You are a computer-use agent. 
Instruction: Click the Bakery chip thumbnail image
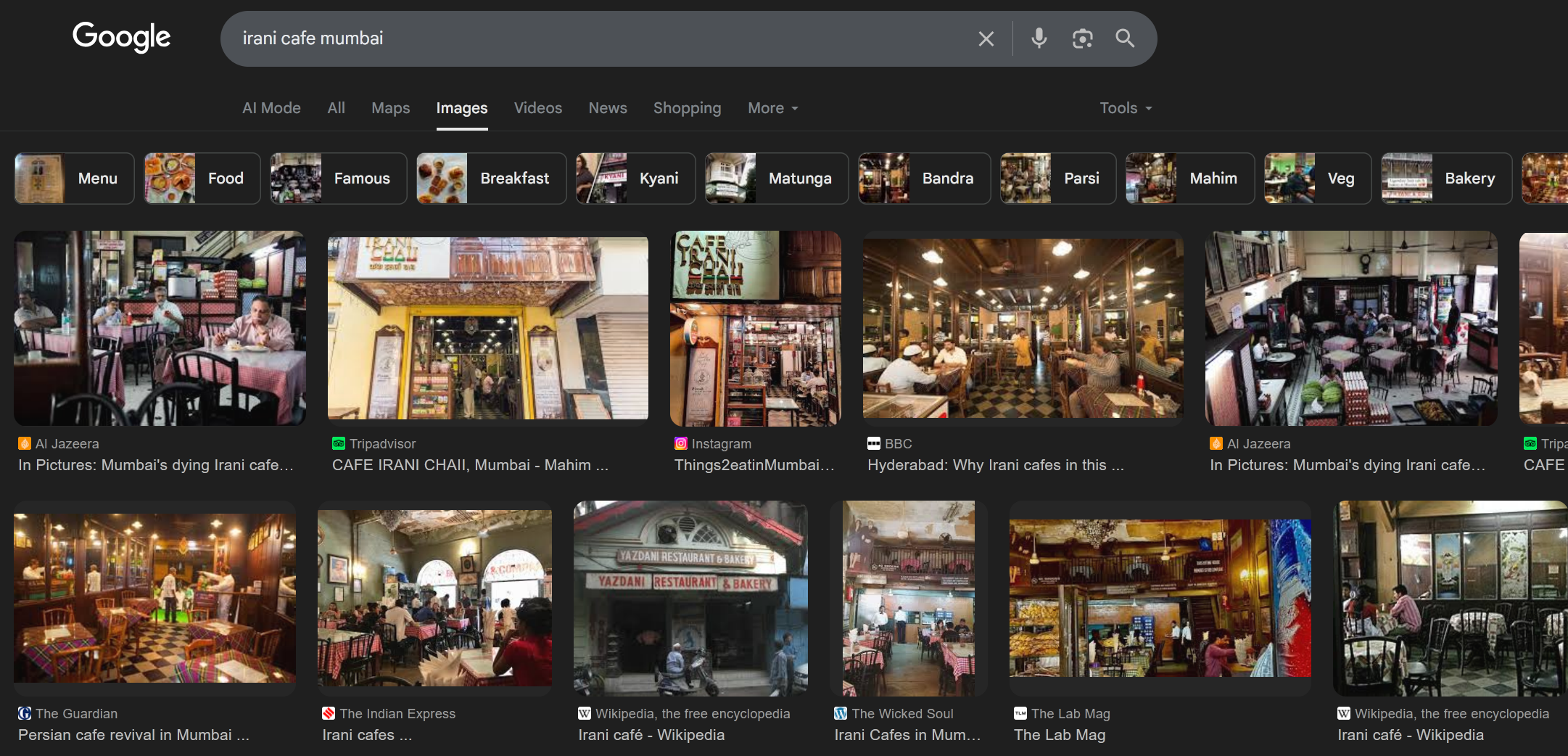click(x=1407, y=178)
